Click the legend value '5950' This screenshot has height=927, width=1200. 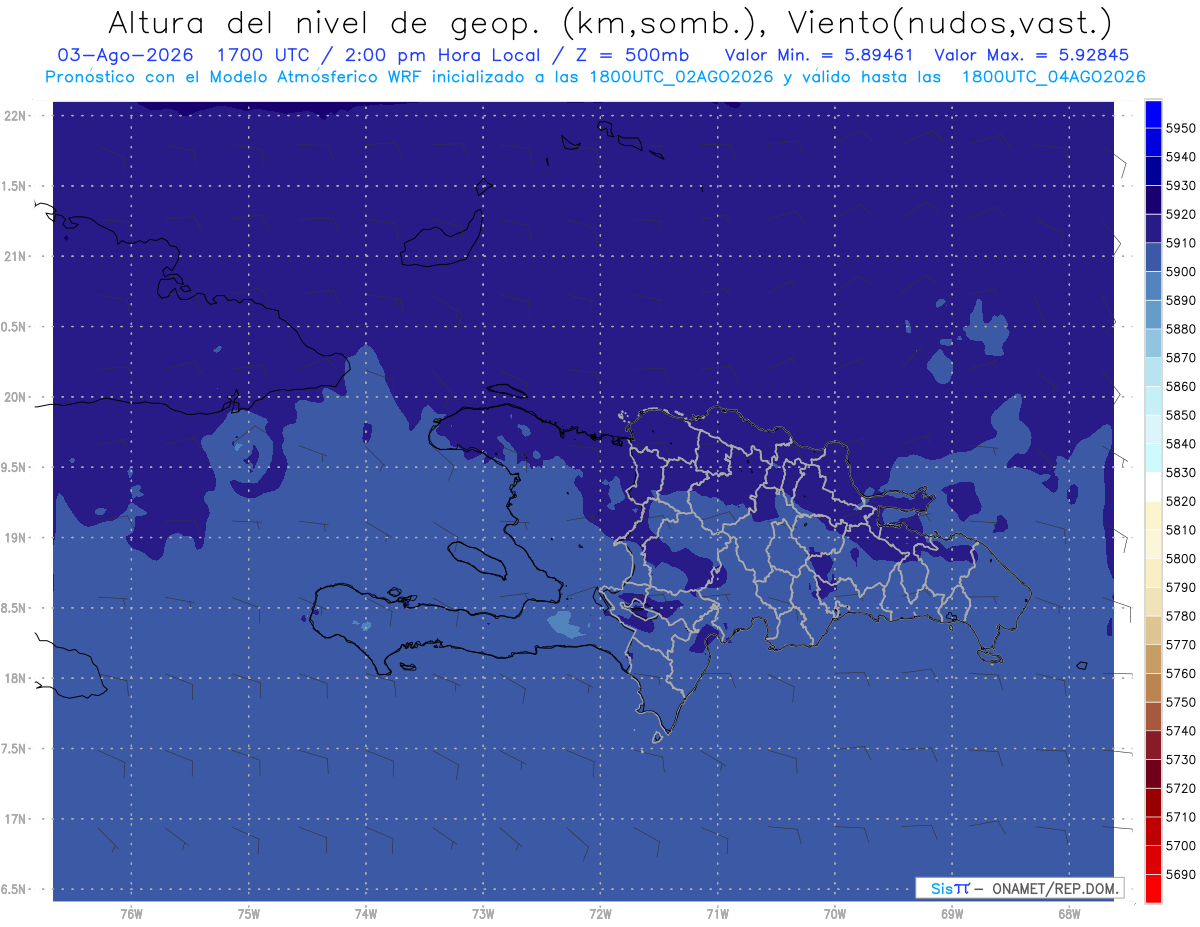(1181, 129)
